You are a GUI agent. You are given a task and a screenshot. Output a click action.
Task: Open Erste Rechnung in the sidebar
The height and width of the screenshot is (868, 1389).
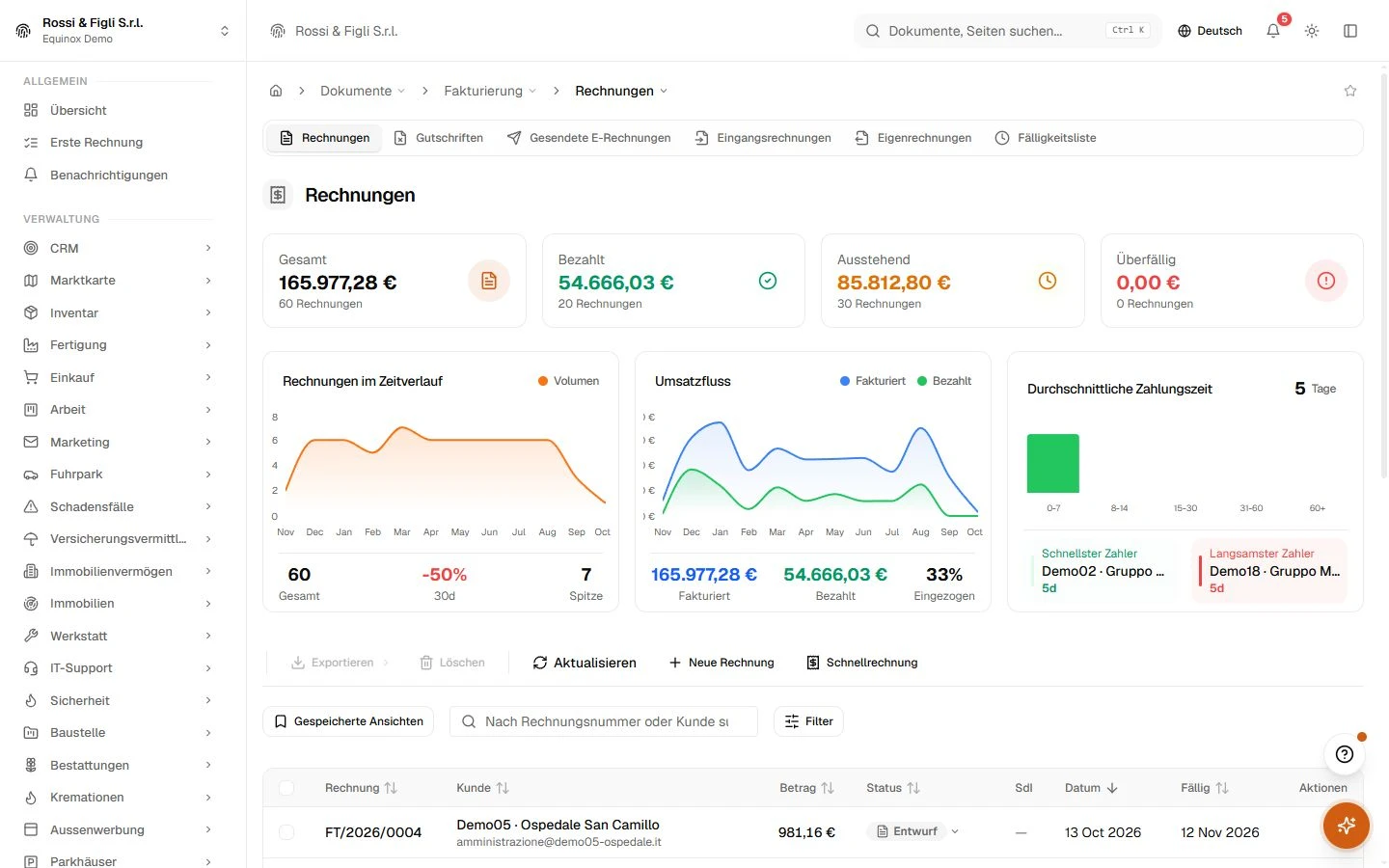click(x=119, y=142)
